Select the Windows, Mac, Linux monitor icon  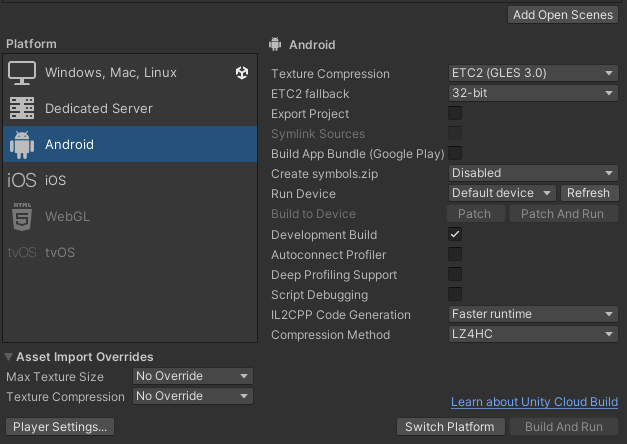tap(22, 73)
